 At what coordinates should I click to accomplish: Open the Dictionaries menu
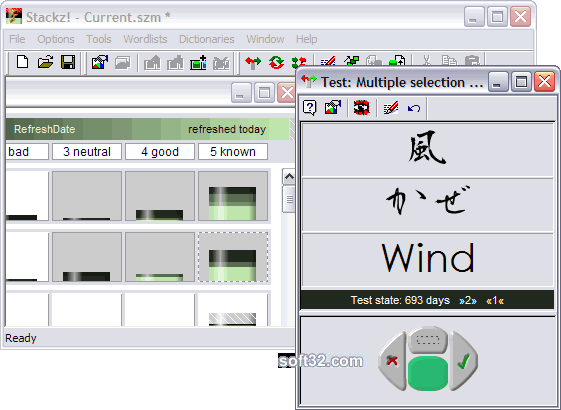206,39
